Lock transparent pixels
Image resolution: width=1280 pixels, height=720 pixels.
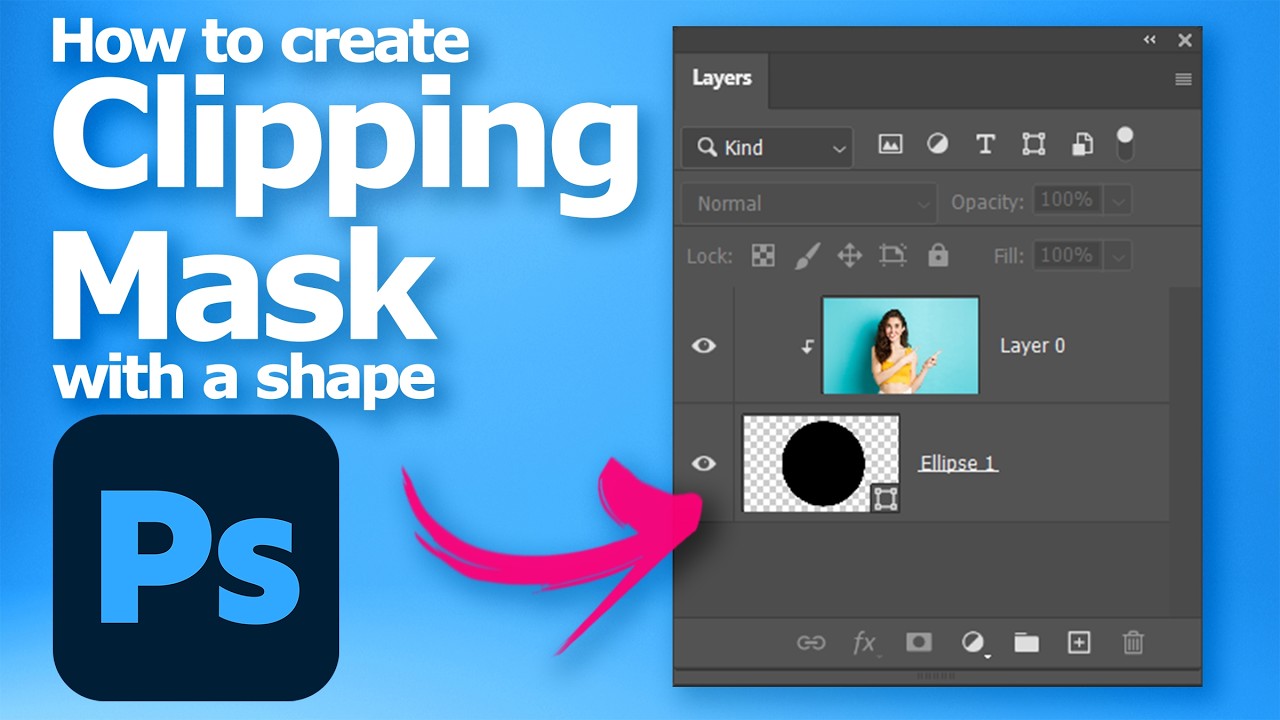(x=763, y=256)
